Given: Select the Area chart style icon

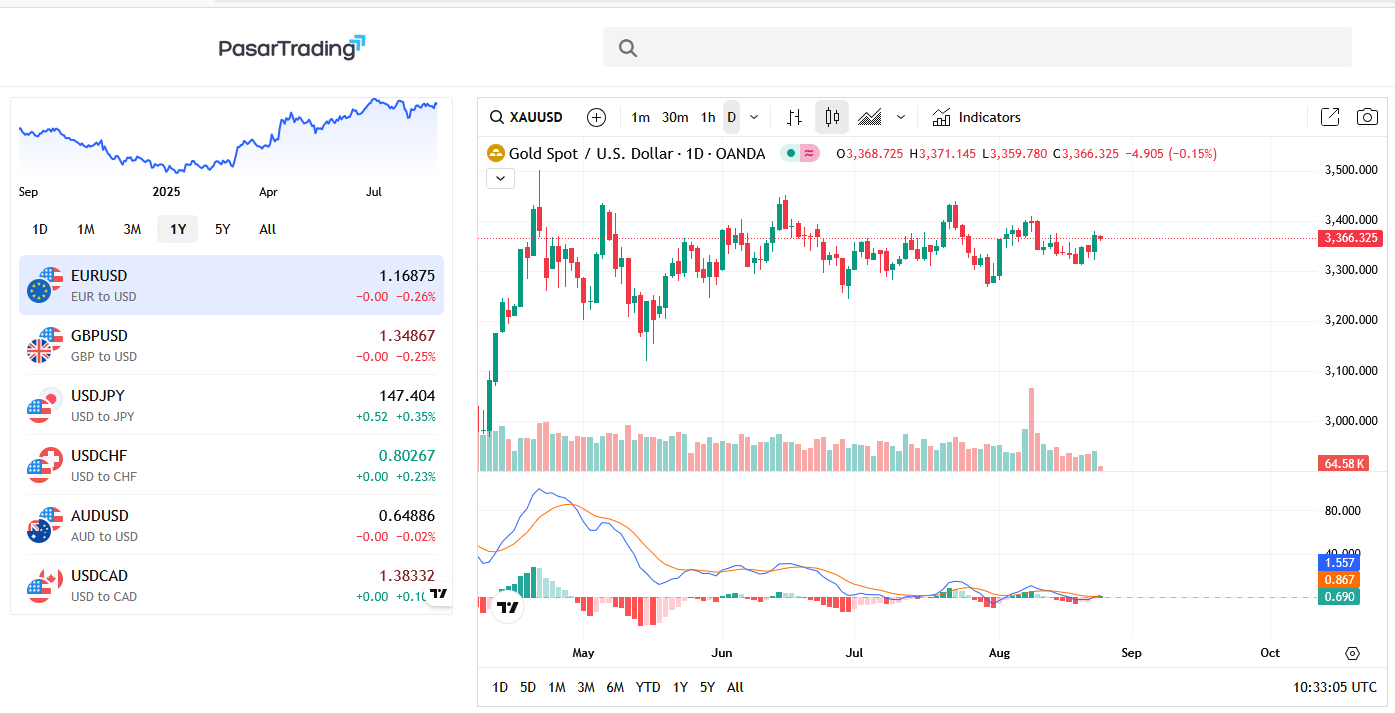Looking at the screenshot, I should (870, 117).
